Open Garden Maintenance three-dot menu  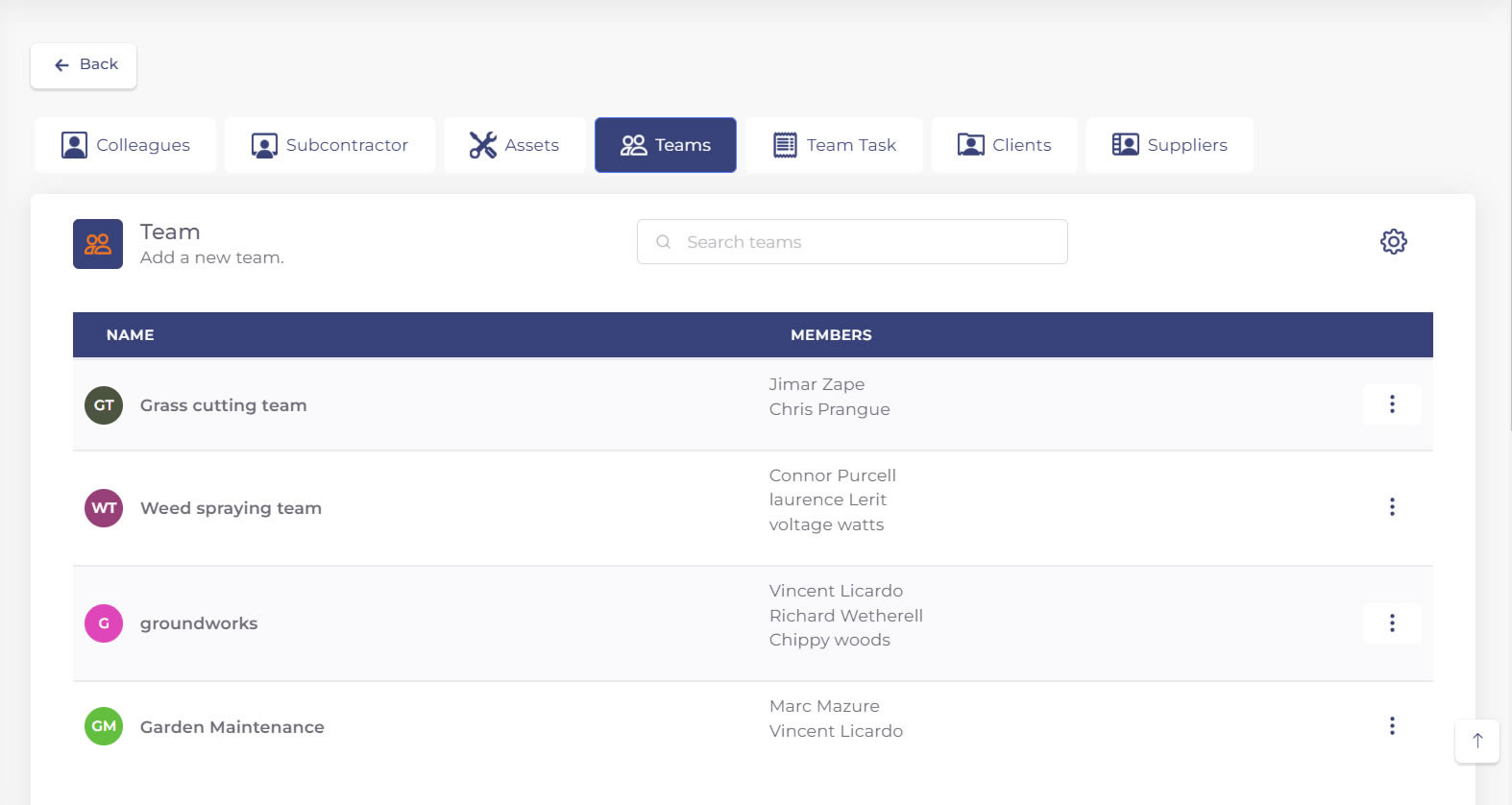click(1391, 726)
